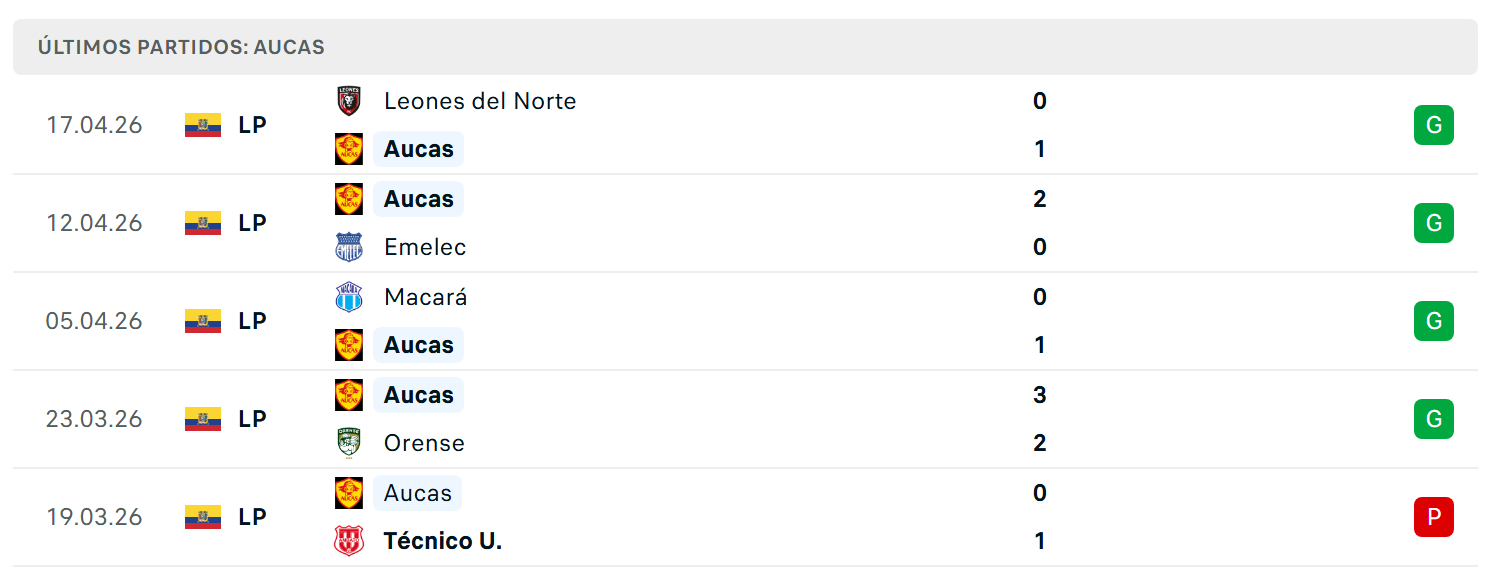Image resolution: width=1494 pixels, height=581 pixels.
Task: Open Leones del Norte team link
Action: 480,101
